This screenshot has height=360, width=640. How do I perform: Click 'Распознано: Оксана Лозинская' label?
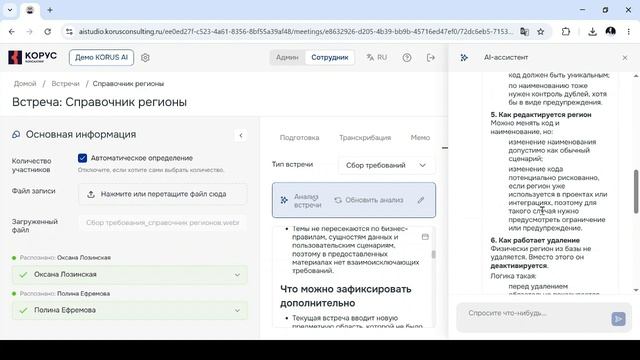[x=65, y=258]
